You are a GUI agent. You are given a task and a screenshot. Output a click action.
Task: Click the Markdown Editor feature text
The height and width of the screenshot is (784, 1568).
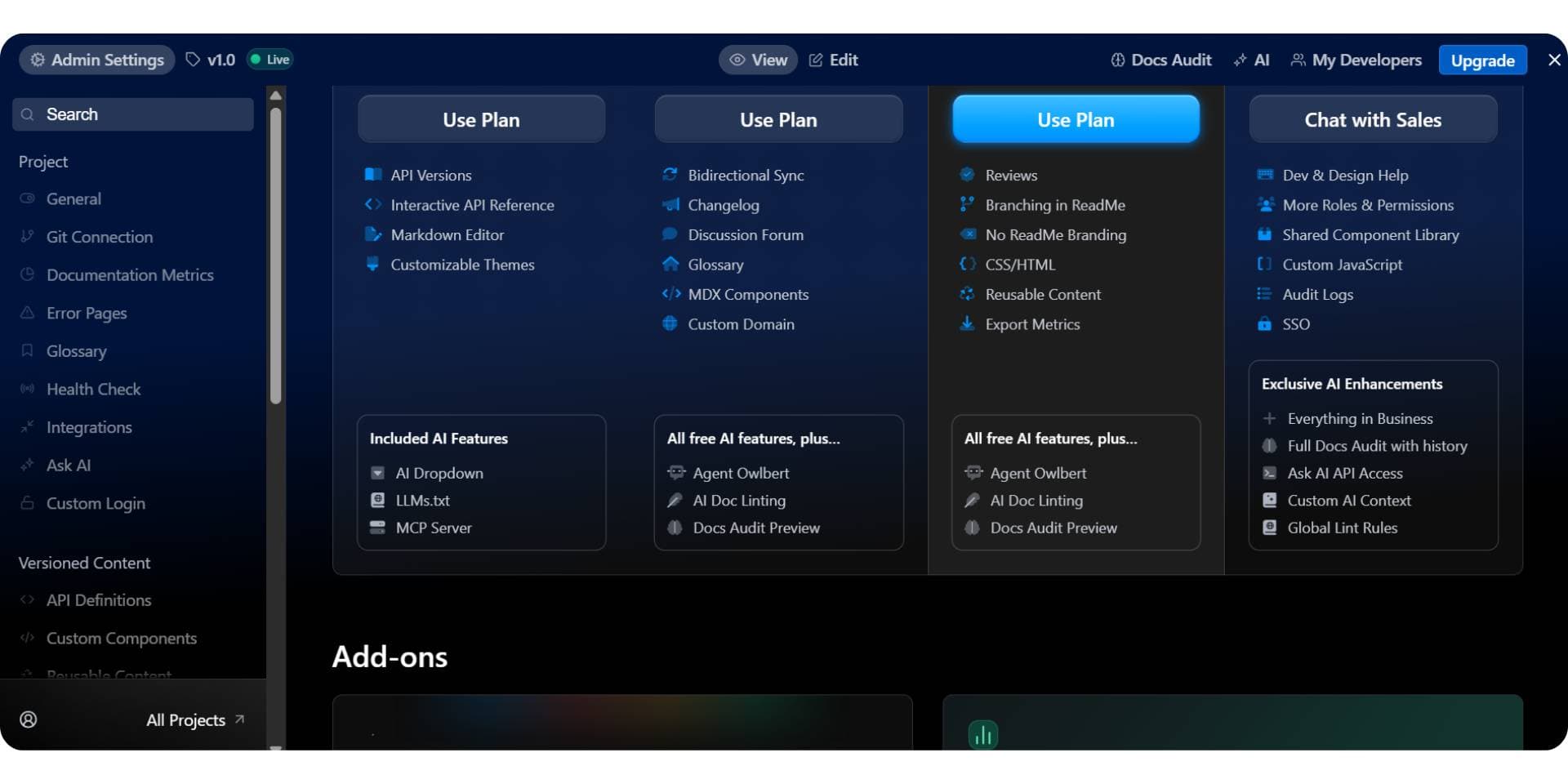pos(447,234)
